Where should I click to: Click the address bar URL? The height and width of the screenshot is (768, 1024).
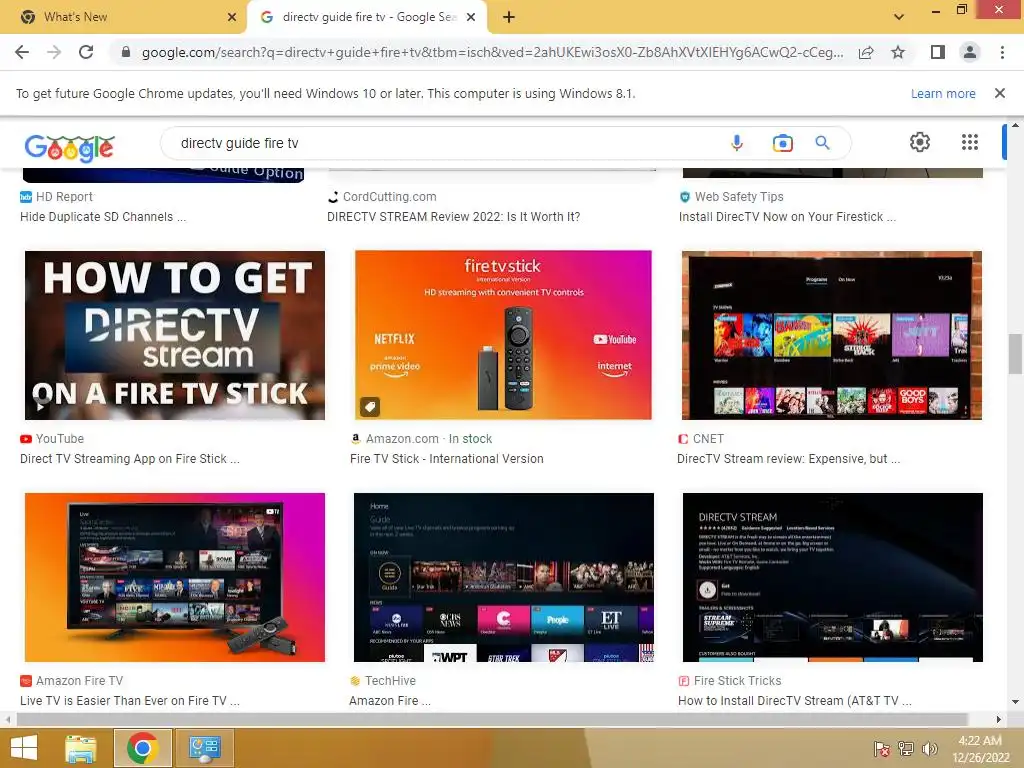492,52
